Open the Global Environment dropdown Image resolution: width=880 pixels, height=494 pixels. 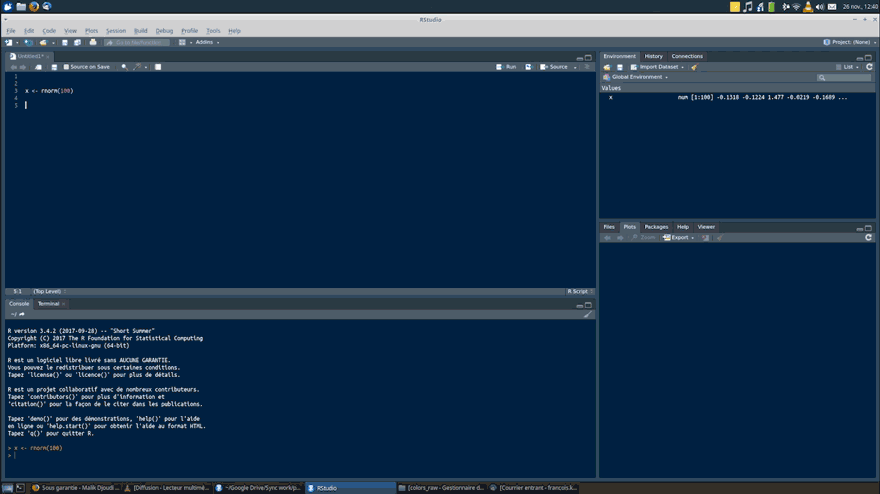click(x=636, y=77)
